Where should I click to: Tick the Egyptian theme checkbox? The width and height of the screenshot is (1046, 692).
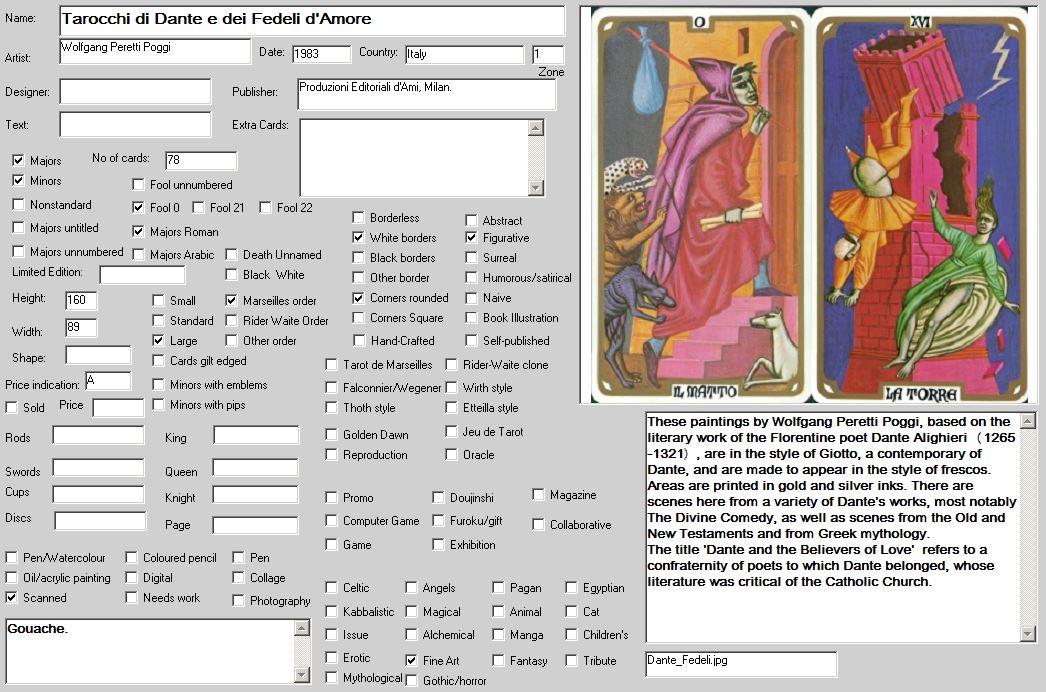[x=571, y=587]
